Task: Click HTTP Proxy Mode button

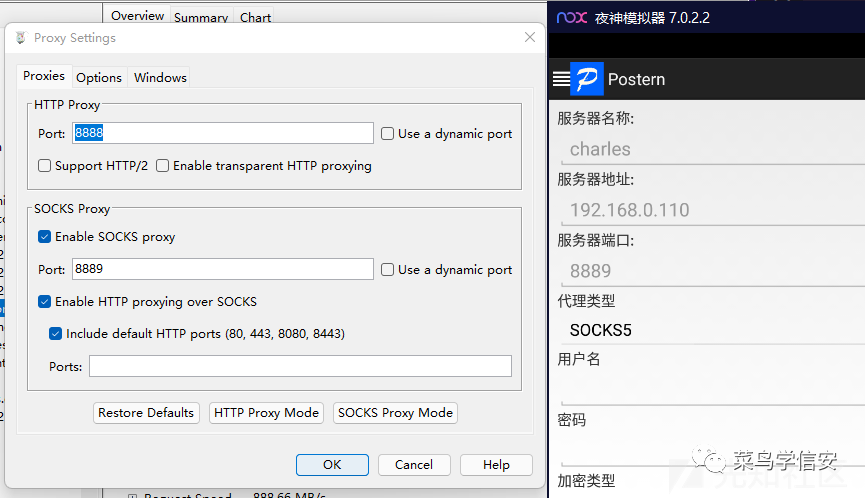Action: pyautogui.click(x=266, y=413)
